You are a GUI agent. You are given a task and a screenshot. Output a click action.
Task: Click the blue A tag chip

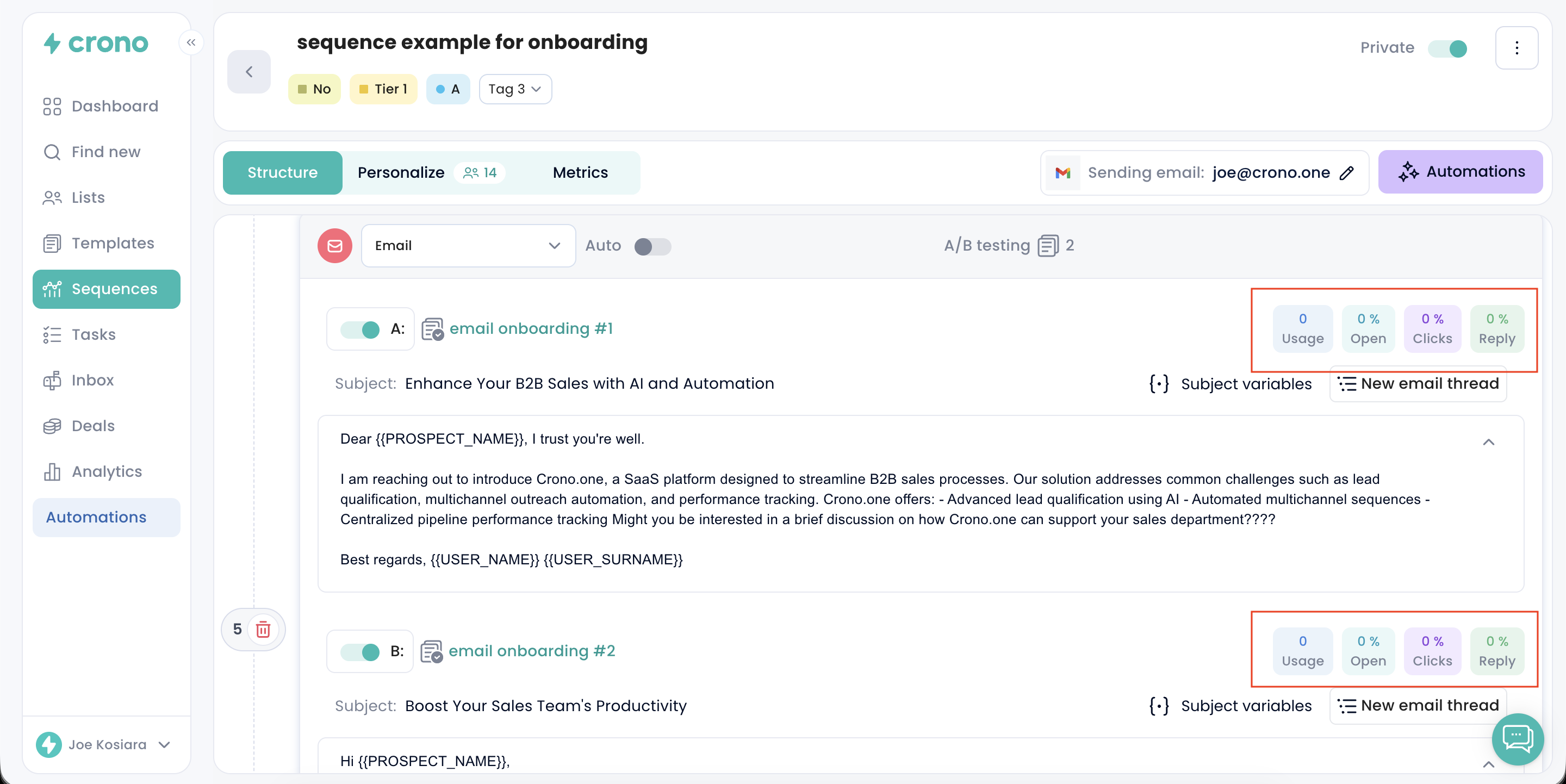[x=448, y=89]
